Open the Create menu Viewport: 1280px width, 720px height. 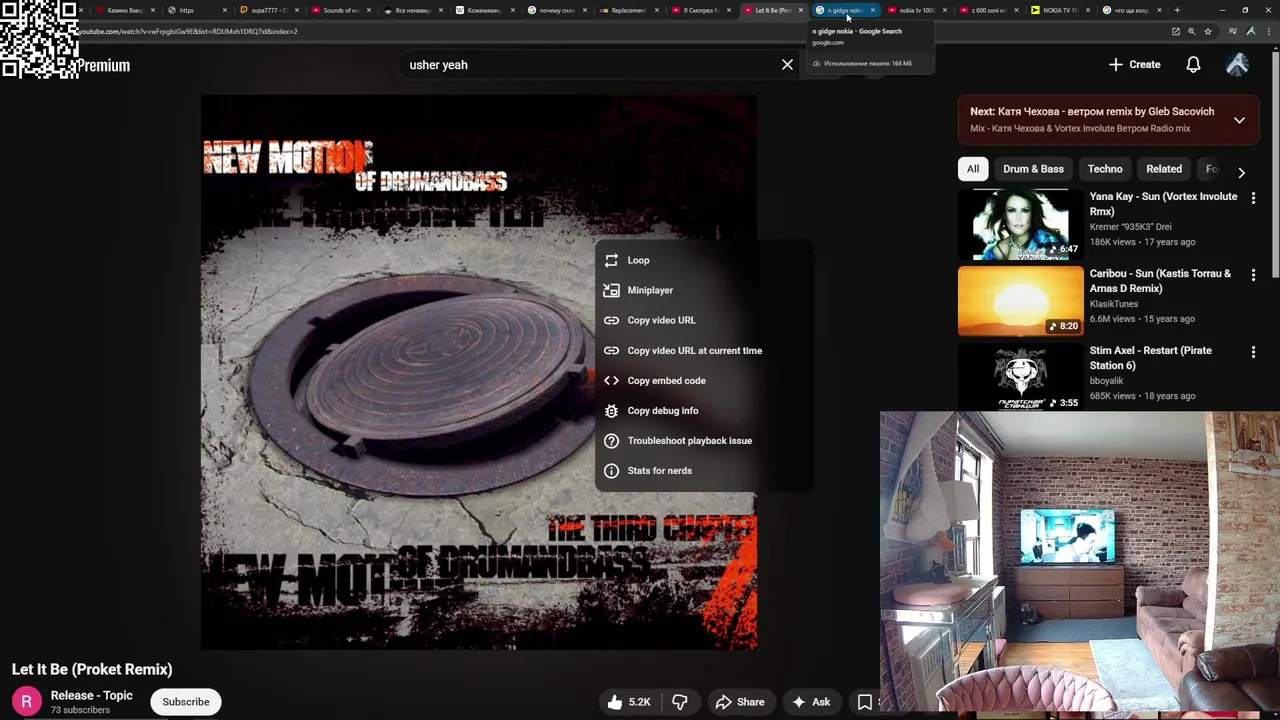coord(1134,65)
